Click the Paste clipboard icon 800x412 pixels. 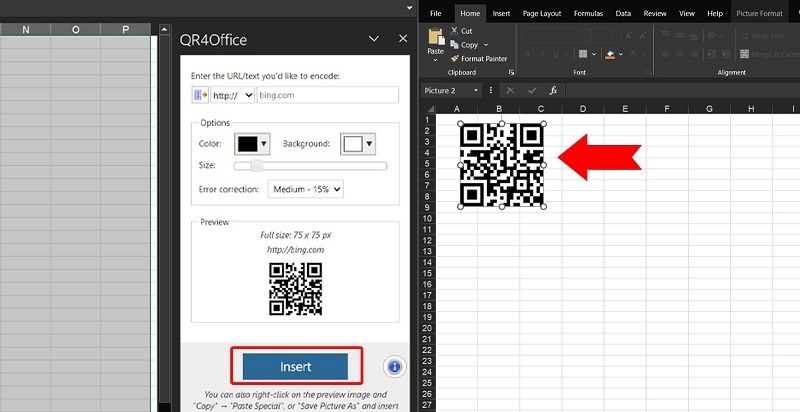(x=435, y=38)
